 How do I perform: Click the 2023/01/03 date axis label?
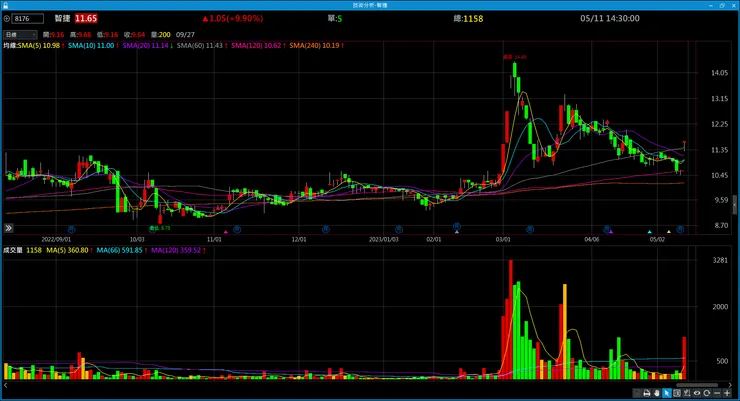coord(384,240)
